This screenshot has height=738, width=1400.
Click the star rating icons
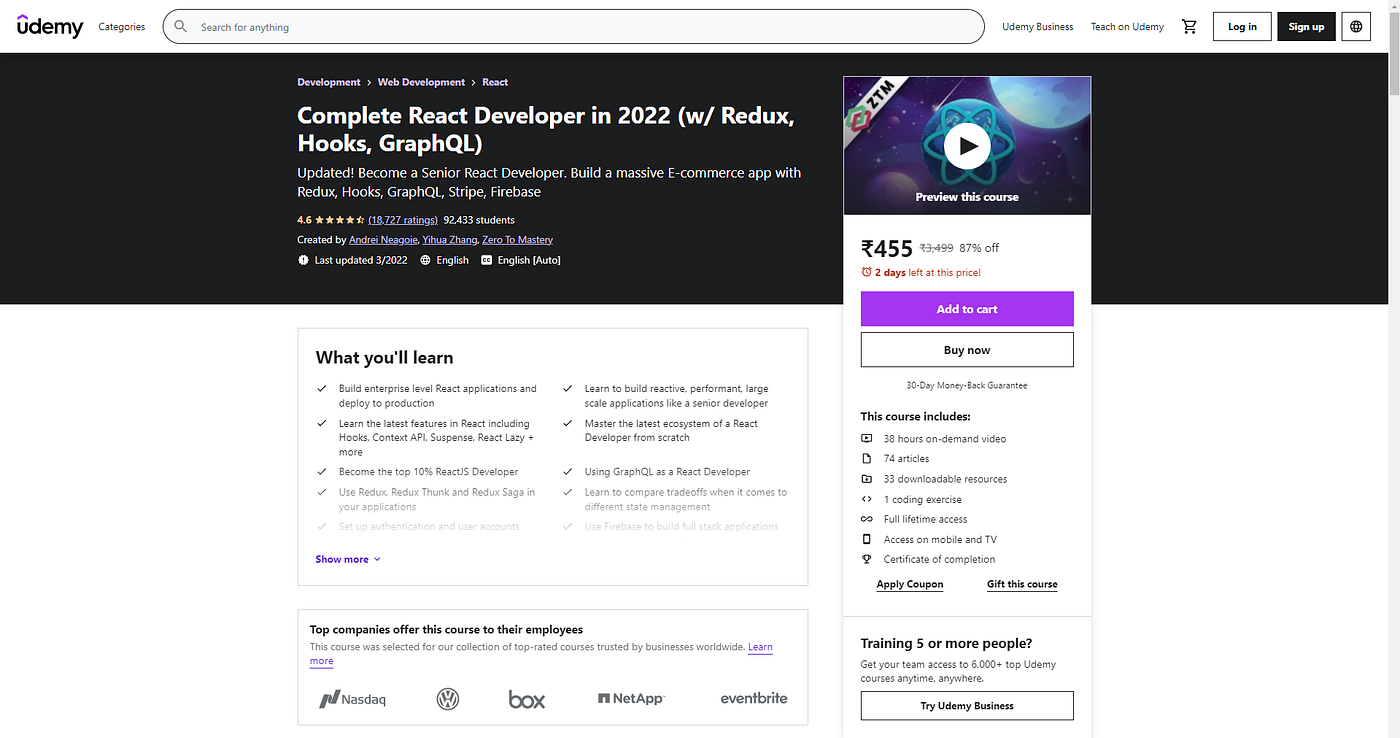339,220
